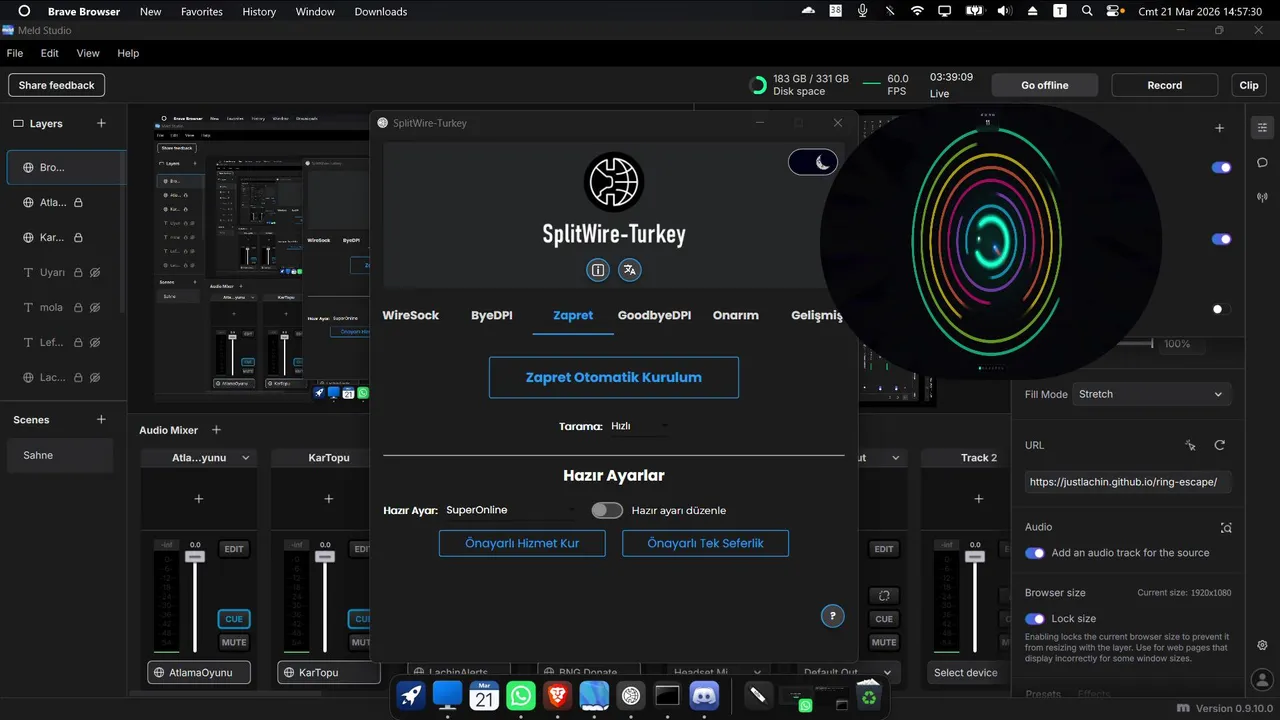Open SplitWire-Turkey language translate icon
The height and width of the screenshot is (720, 1280).
click(629, 270)
